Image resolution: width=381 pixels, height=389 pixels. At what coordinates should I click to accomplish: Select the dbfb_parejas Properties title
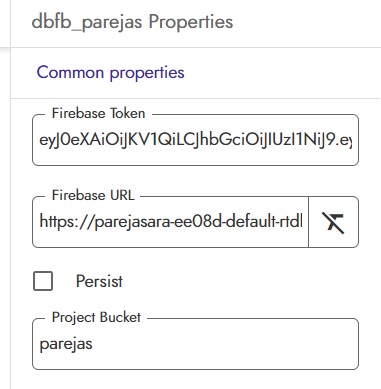pyautogui.click(x=132, y=22)
